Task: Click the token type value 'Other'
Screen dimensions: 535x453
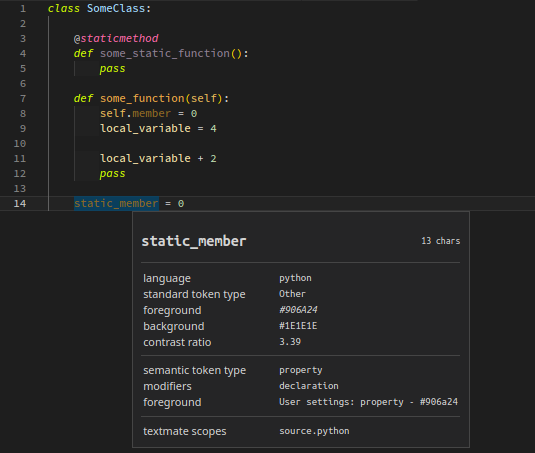Action: click(292, 294)
